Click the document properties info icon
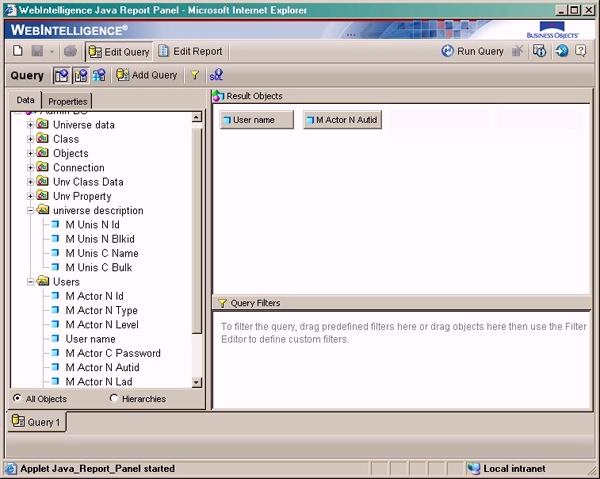The width and height of the screenshot is (600, 479). coord(539,51)
